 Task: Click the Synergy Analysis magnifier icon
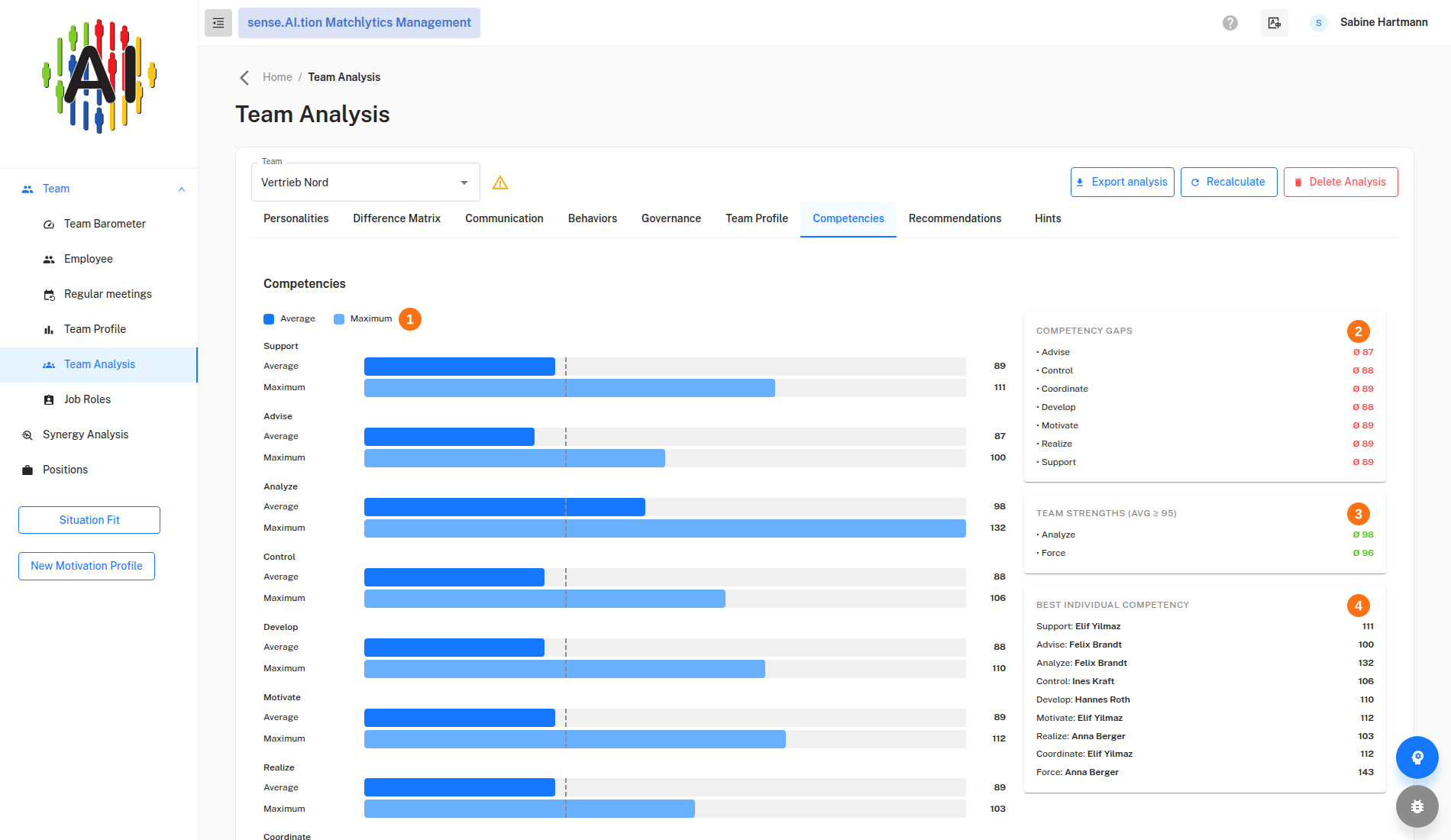pyautogui.click(x=27, y=435)
